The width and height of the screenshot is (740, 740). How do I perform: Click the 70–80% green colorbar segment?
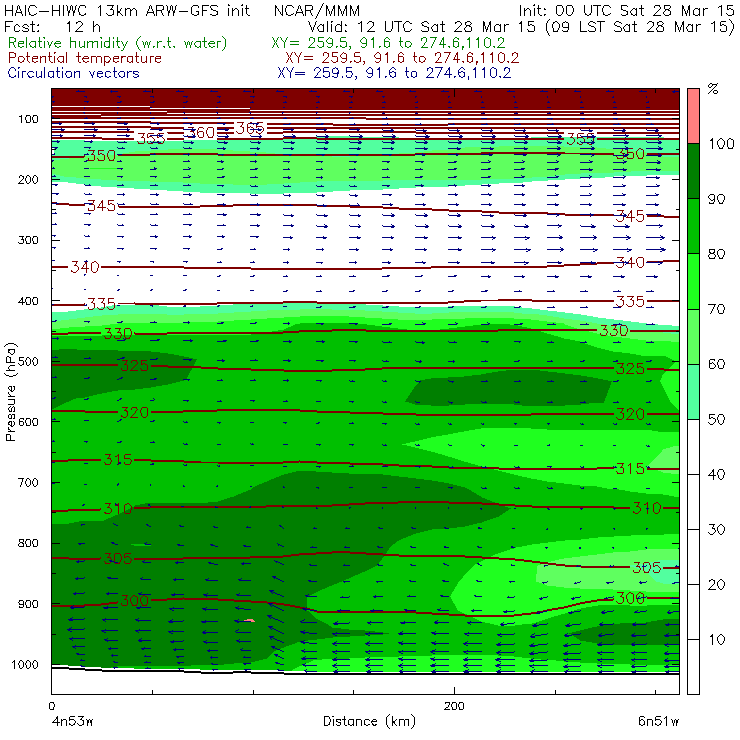coord(693,281)
